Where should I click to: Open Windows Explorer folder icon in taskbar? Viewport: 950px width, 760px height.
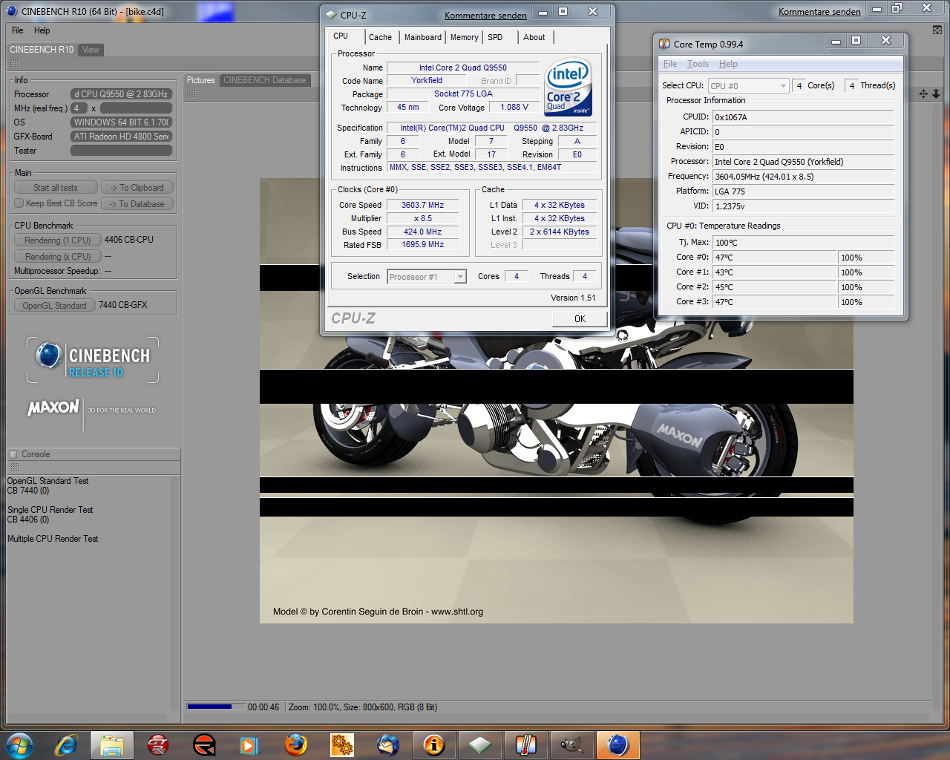click(111, 745)
